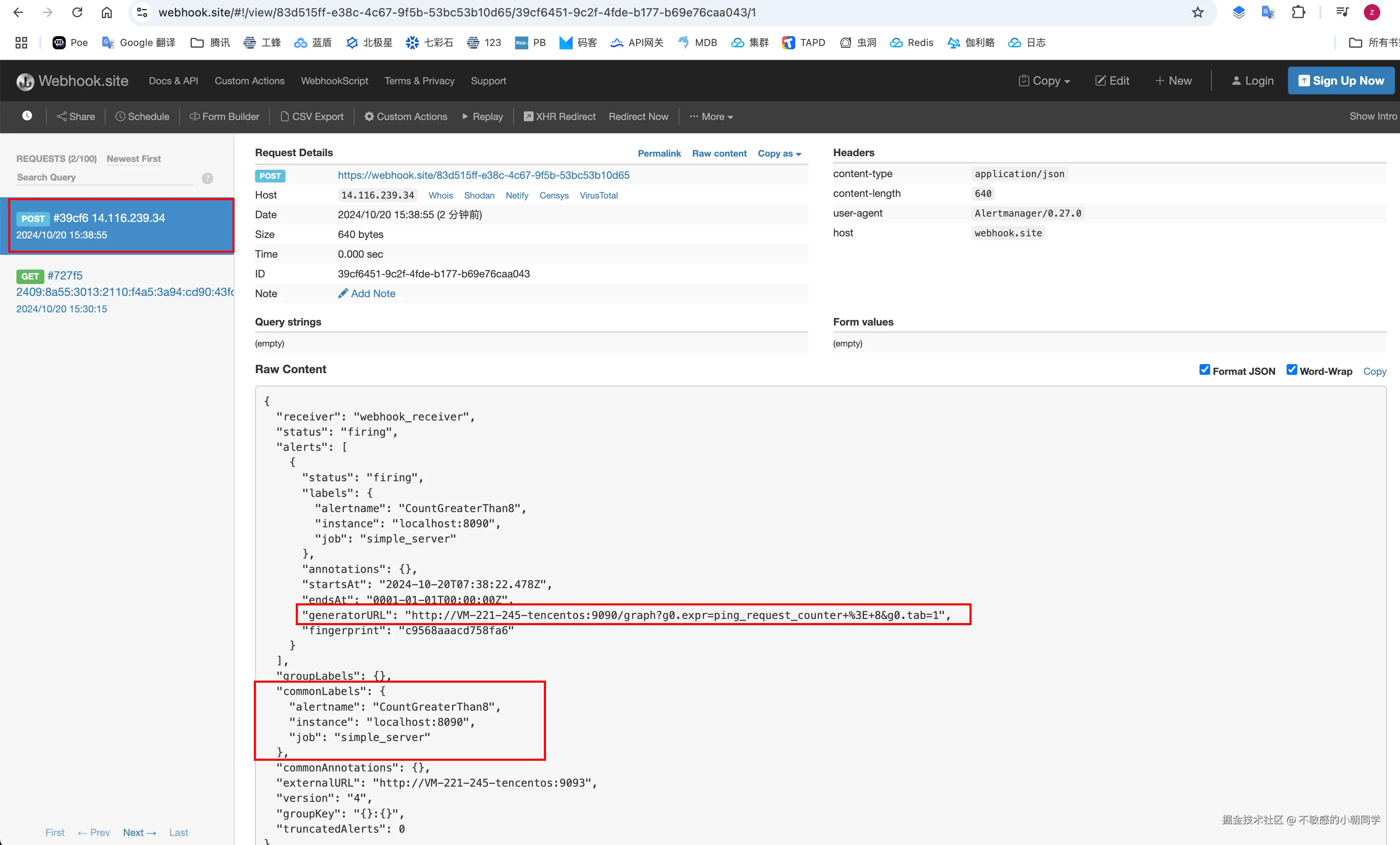Click the Sign Up Now button

point(1340,81)
